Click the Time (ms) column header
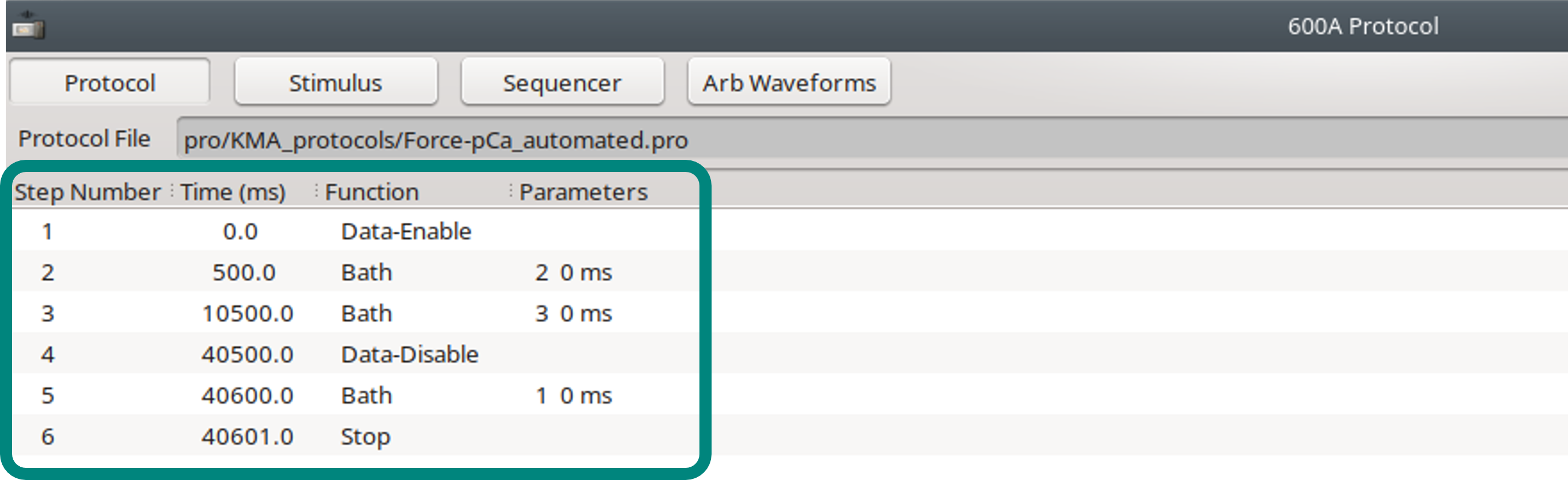 click(x=233, y=192)
